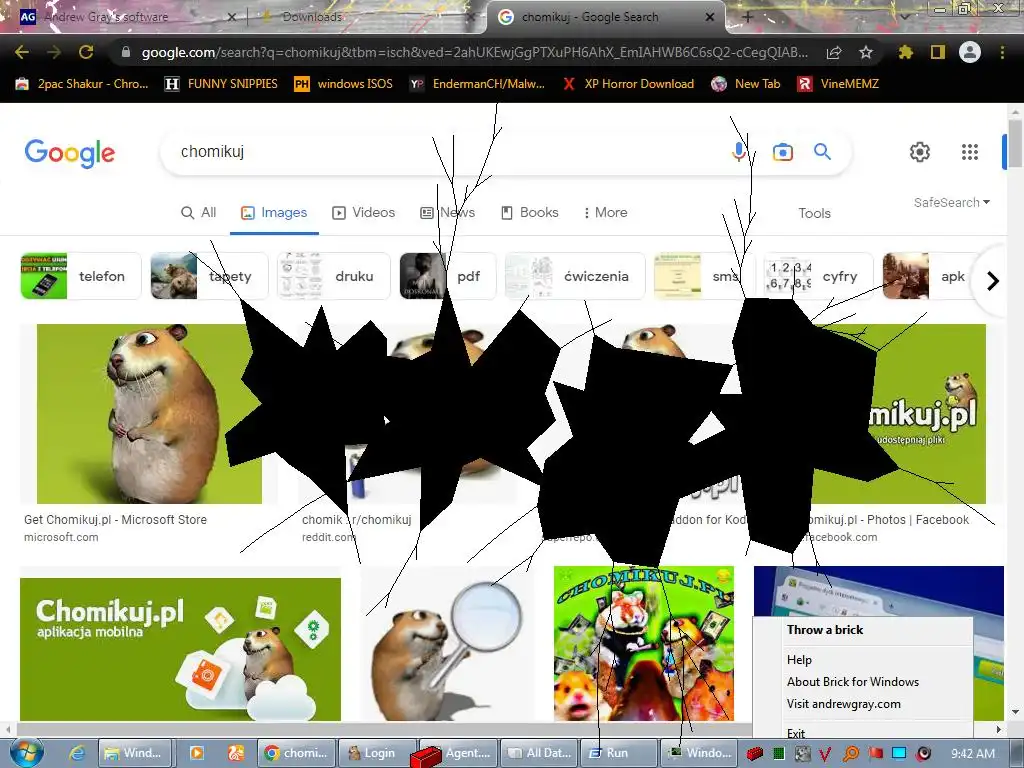
Task: Filter by the druku chip
Action: tap(334, 276)
